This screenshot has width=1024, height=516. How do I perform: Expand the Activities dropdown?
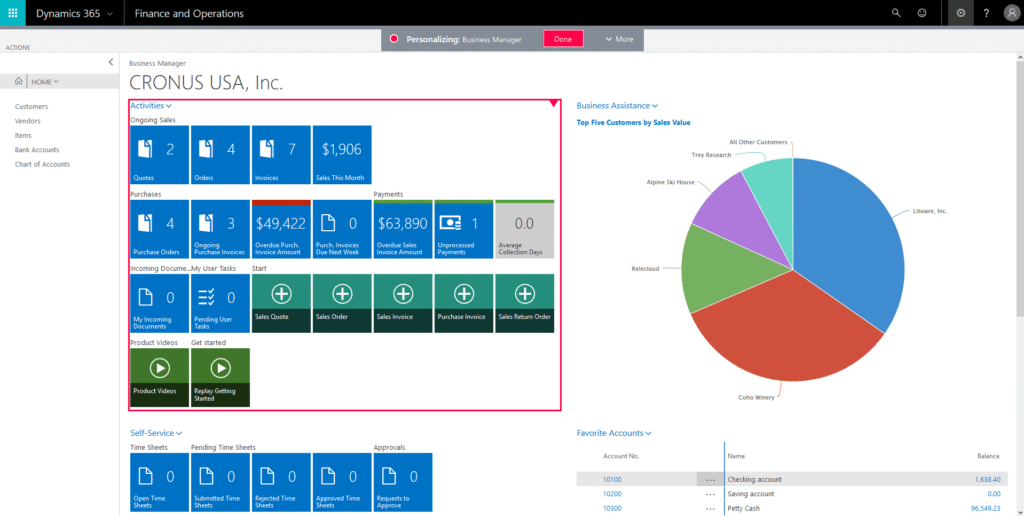(x=151, y=105)
